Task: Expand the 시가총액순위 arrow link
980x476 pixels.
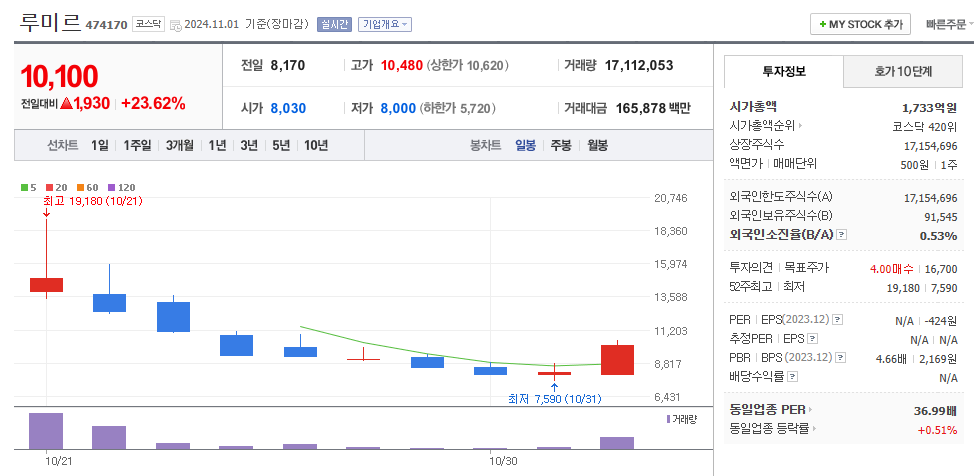Action: pos(800,126)
